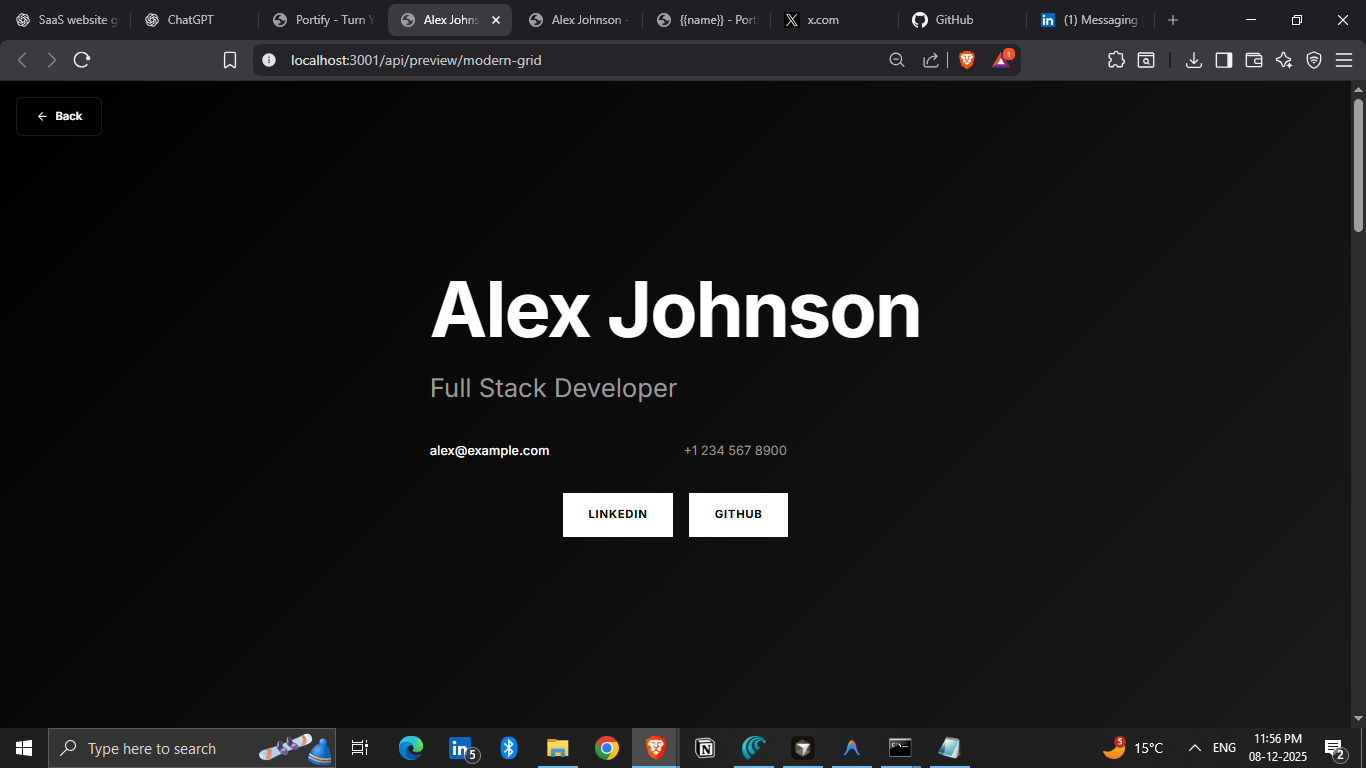Click the zoom magnifier icon in address bar
This screenshot has width=1366, height=768.
(897, 60)
